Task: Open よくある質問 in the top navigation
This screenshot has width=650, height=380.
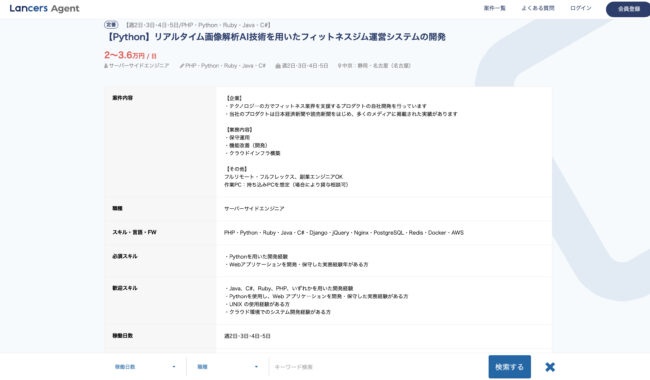Action: [x=538, y=8]
